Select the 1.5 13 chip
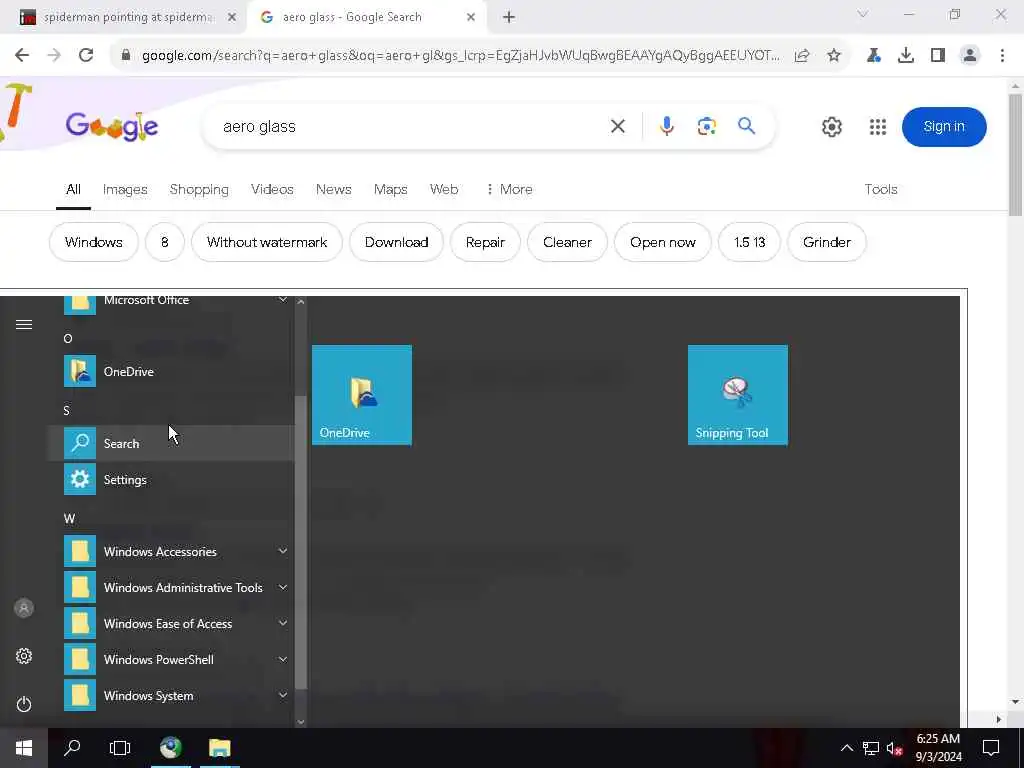This screenshot has width=1024, height=768. pyautogui.click(x=749, y=242)
